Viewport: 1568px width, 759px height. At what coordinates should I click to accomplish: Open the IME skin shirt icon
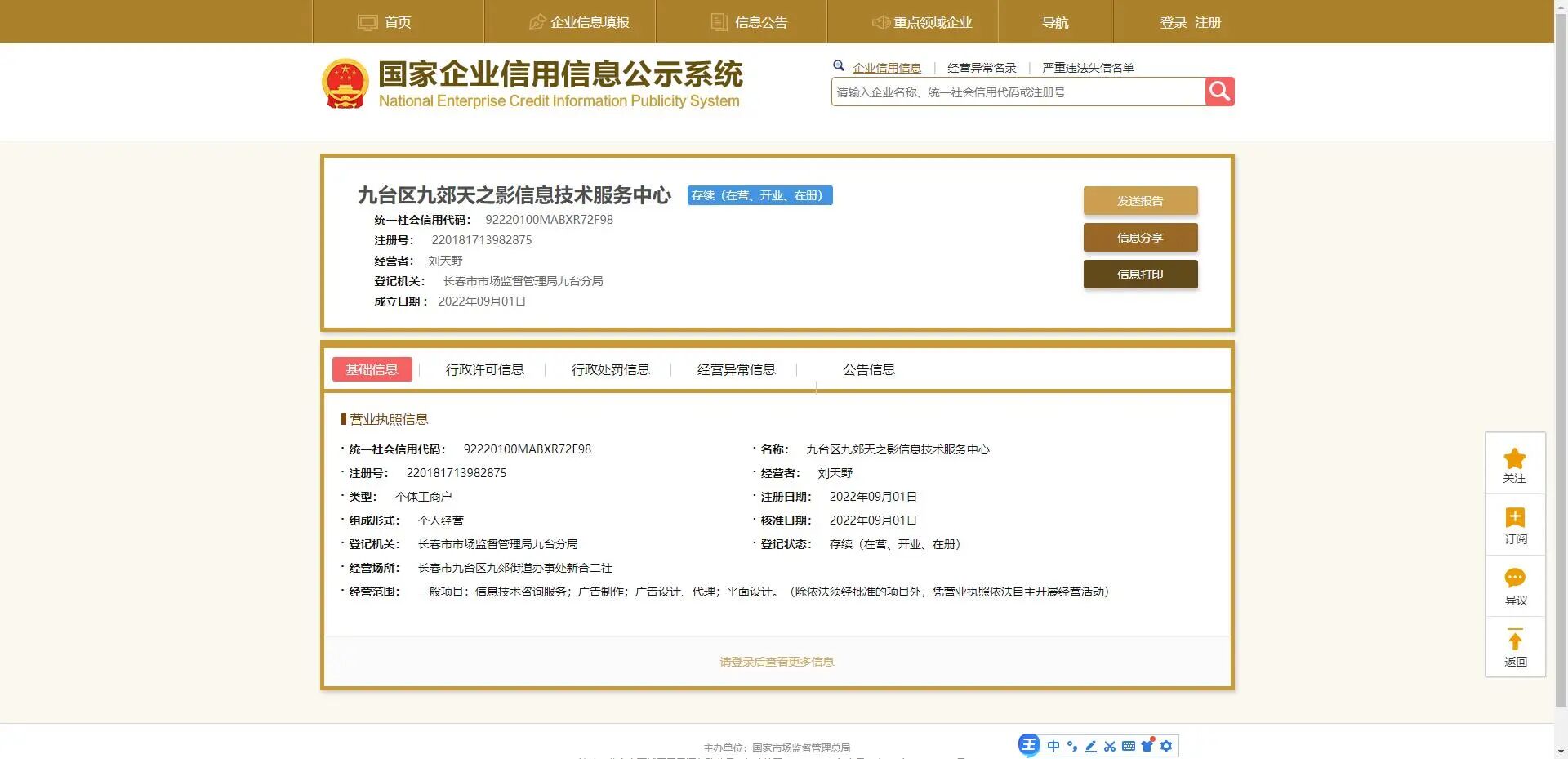pos(1147,745)
